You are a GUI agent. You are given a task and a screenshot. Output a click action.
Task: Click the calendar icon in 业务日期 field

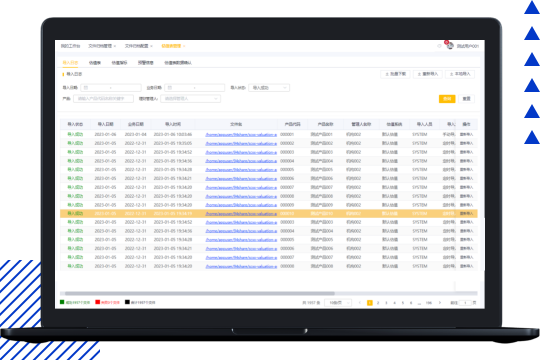pyautogui.click(x=169, y=88)
